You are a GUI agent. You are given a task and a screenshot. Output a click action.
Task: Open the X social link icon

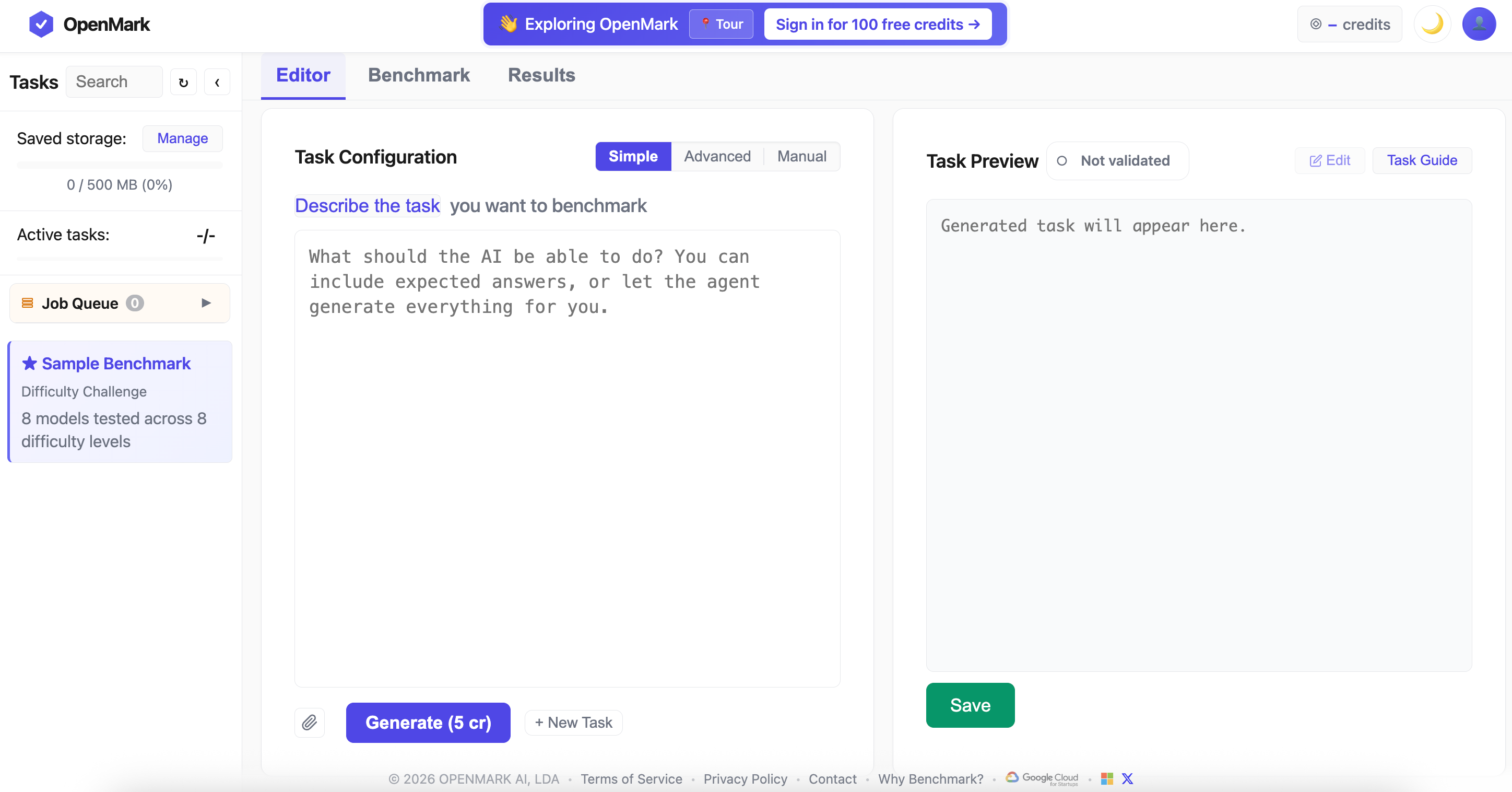pyautogui.click(x=1127, y=778)
